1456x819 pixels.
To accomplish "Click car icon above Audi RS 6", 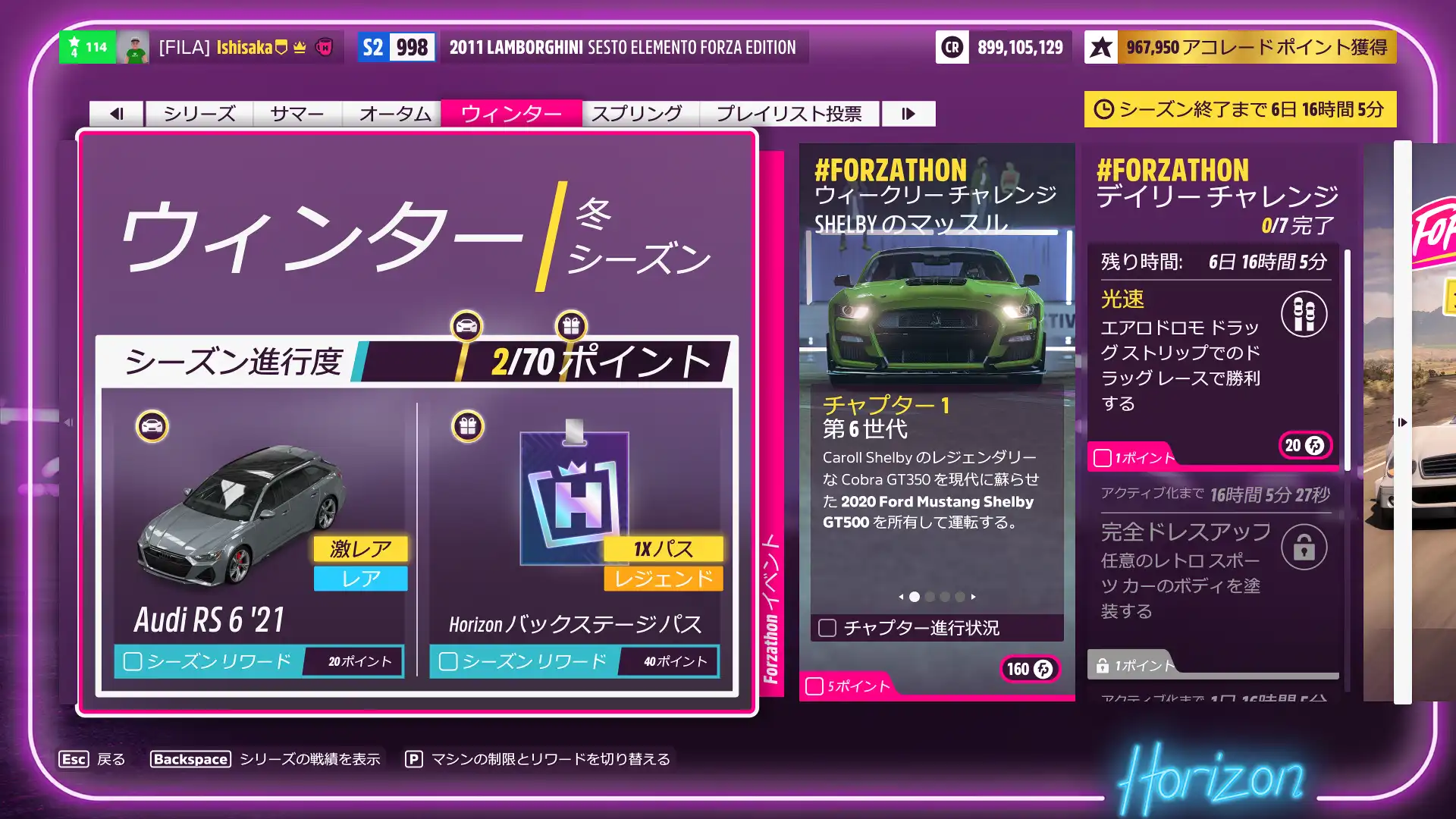I will [x=152, y=426].
